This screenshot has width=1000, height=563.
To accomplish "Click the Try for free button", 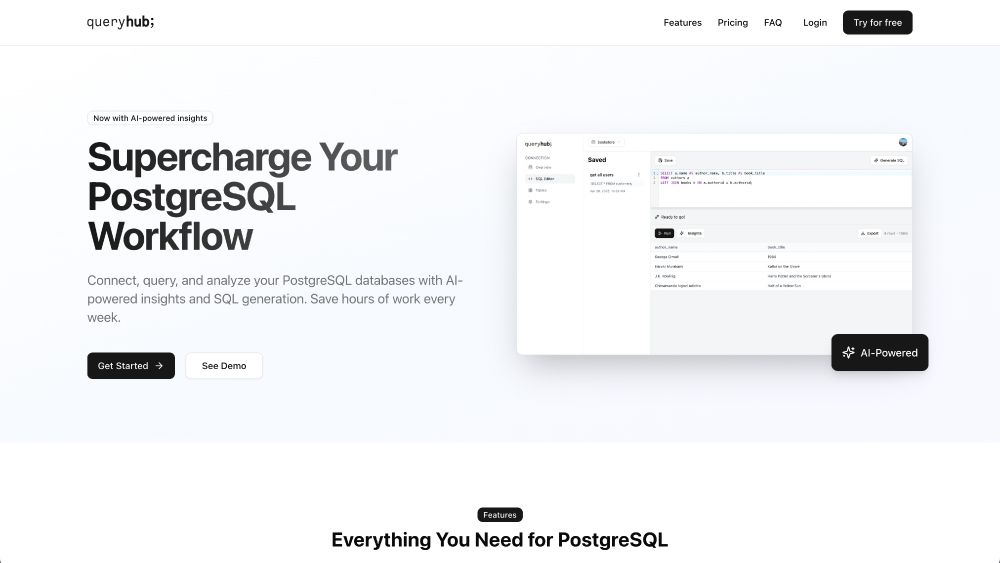I will coord(878,22).
